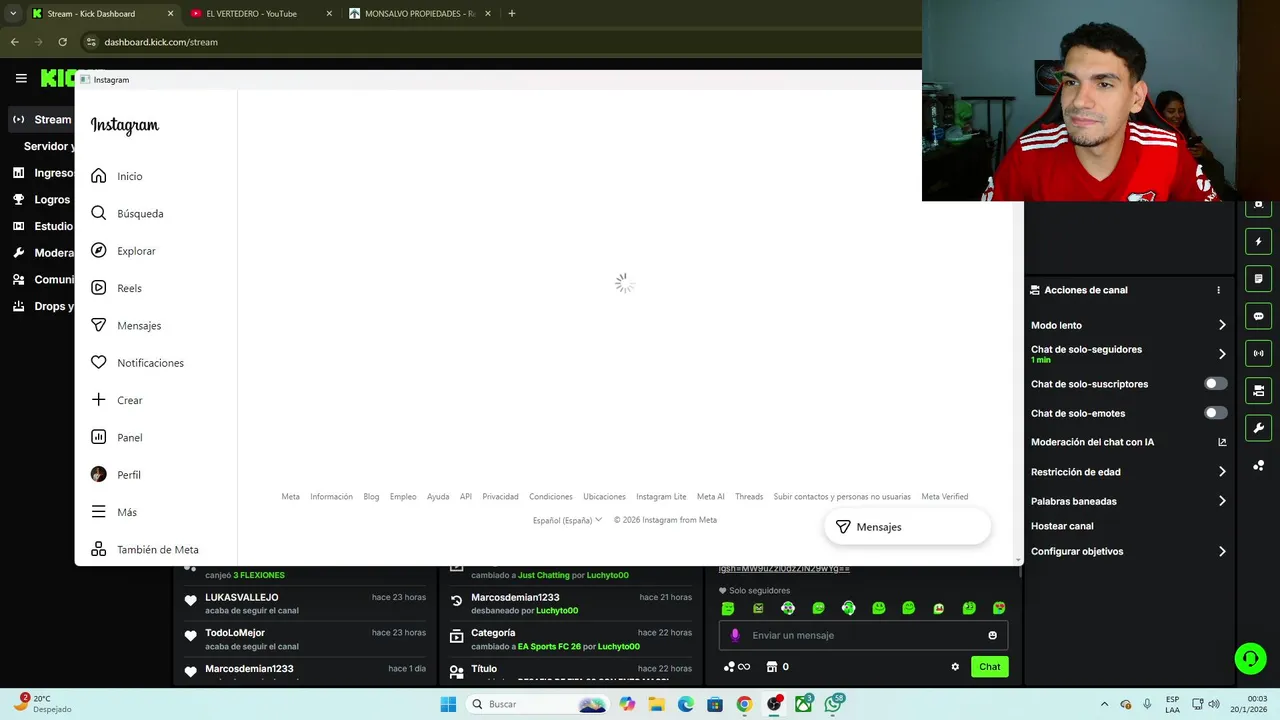Click address bar dashboard.kick.com/stream

pyautogui.click(x=161, y=42)
